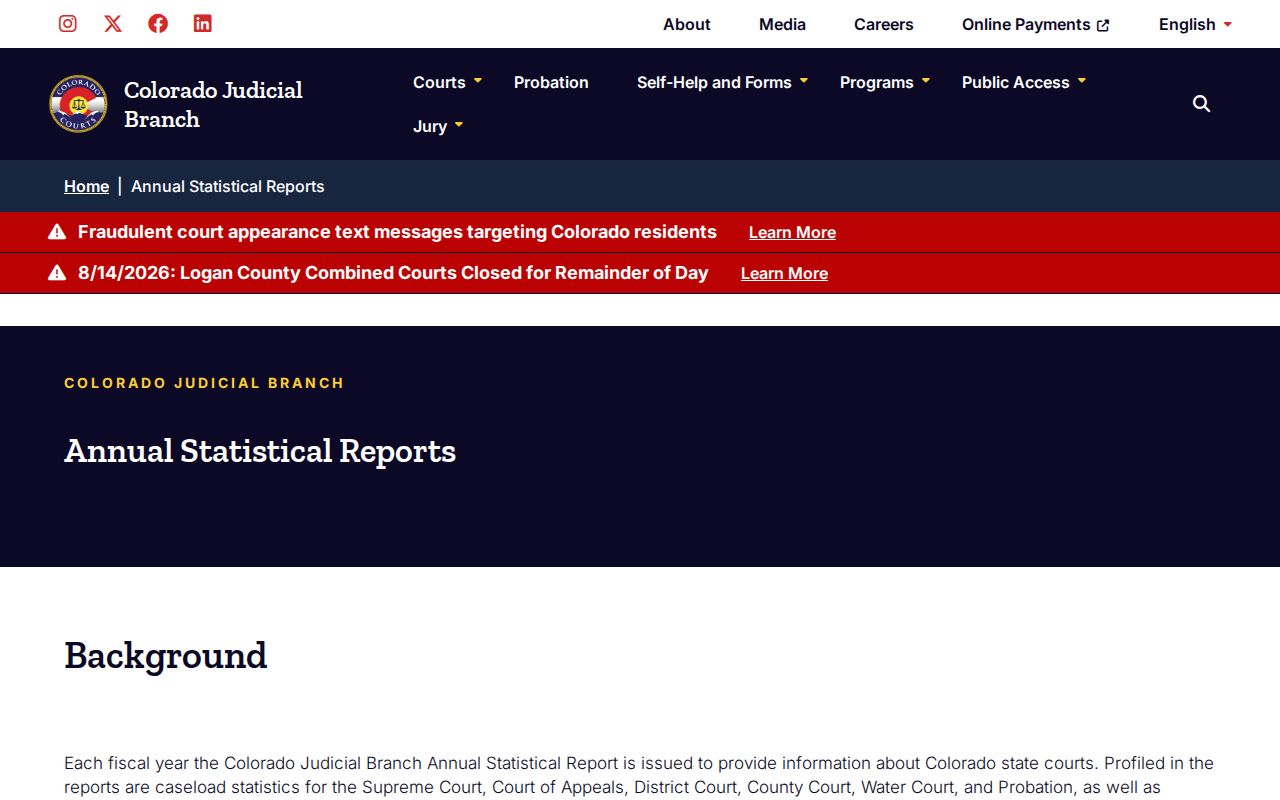The height and width of the screenshot is (800, 1280).
Task: Click the Colorado Judicial Branch site title
Action: pos(213,104)
